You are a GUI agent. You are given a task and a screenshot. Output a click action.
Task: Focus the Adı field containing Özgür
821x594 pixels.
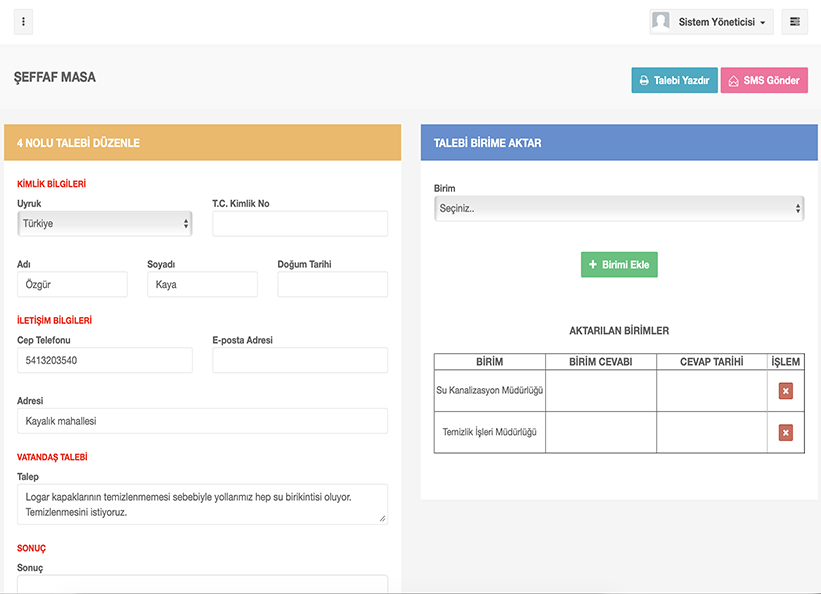tap(72, 285)
